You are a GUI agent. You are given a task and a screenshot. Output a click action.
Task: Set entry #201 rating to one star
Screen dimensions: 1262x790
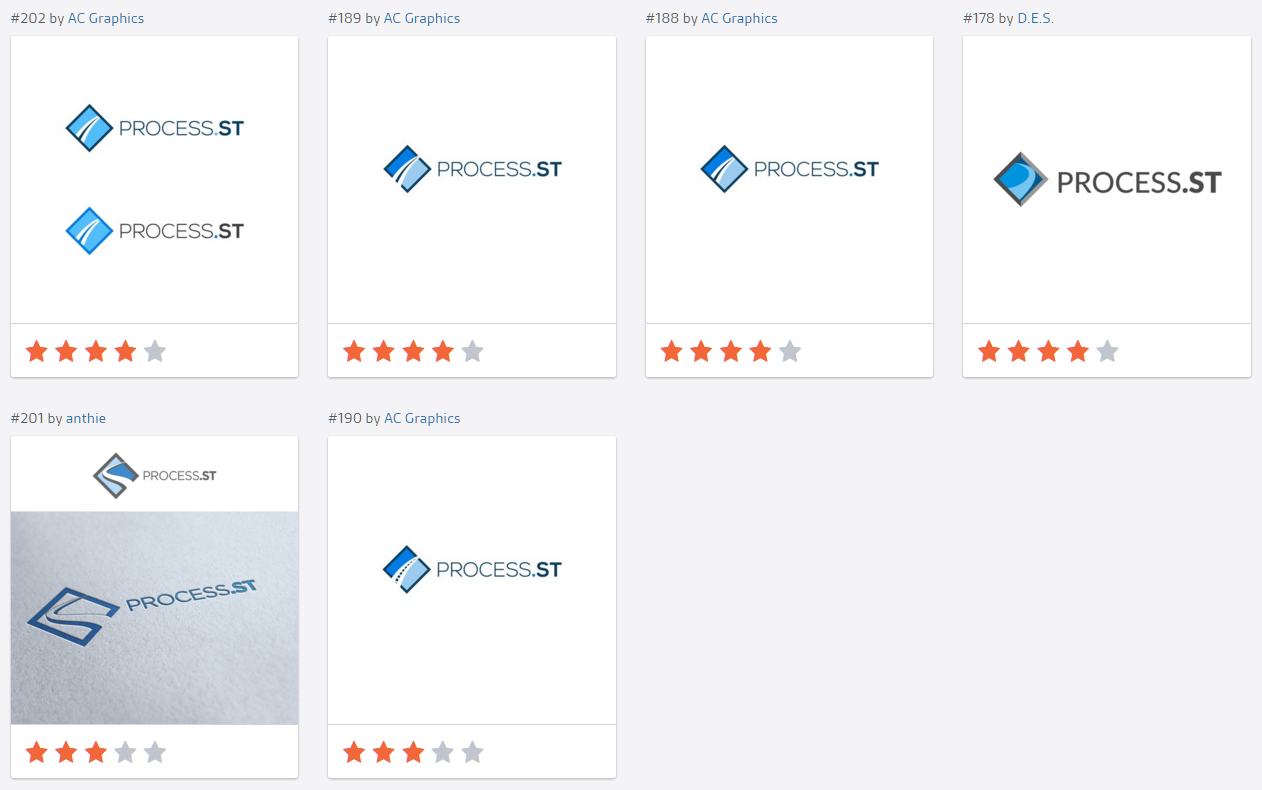(x=37, y=752)
